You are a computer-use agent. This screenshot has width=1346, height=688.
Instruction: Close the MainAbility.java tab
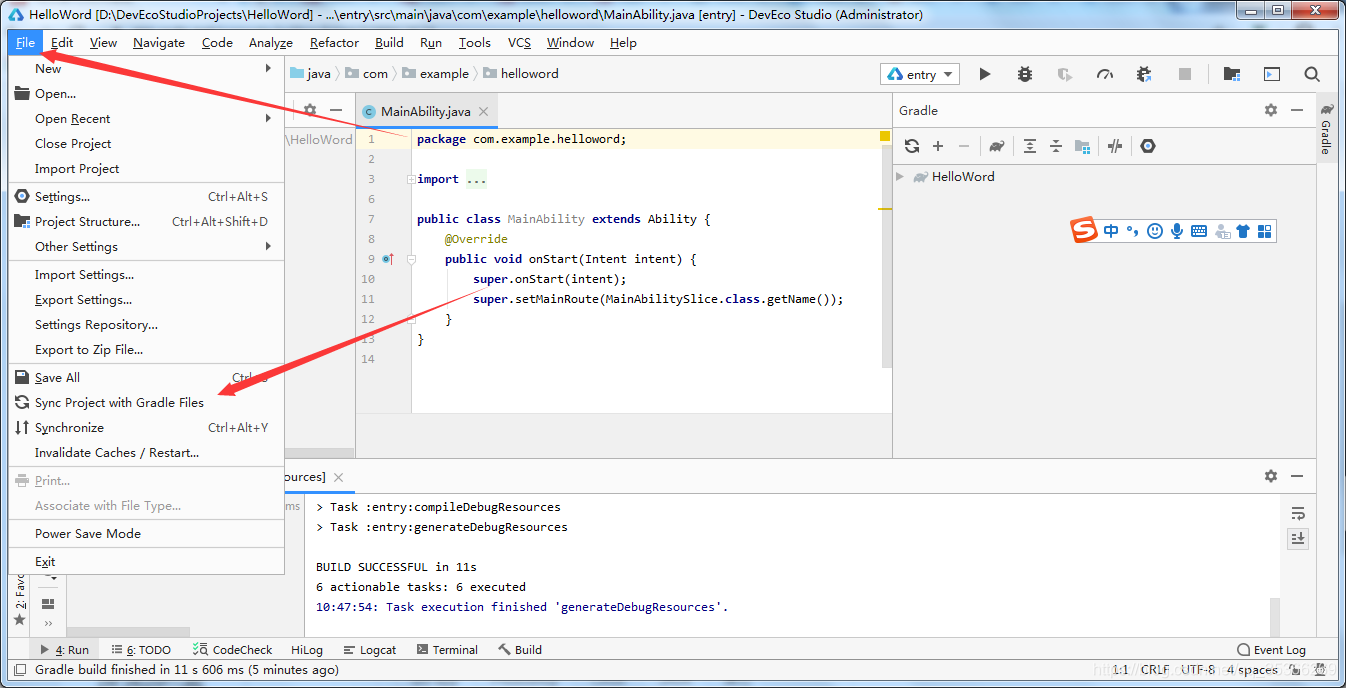point(483,112)
